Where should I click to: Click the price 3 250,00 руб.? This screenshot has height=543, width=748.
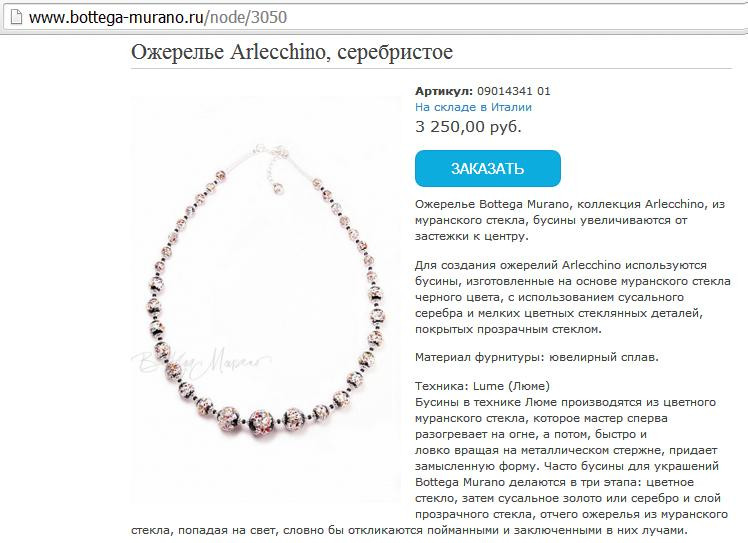click(468, 126)
